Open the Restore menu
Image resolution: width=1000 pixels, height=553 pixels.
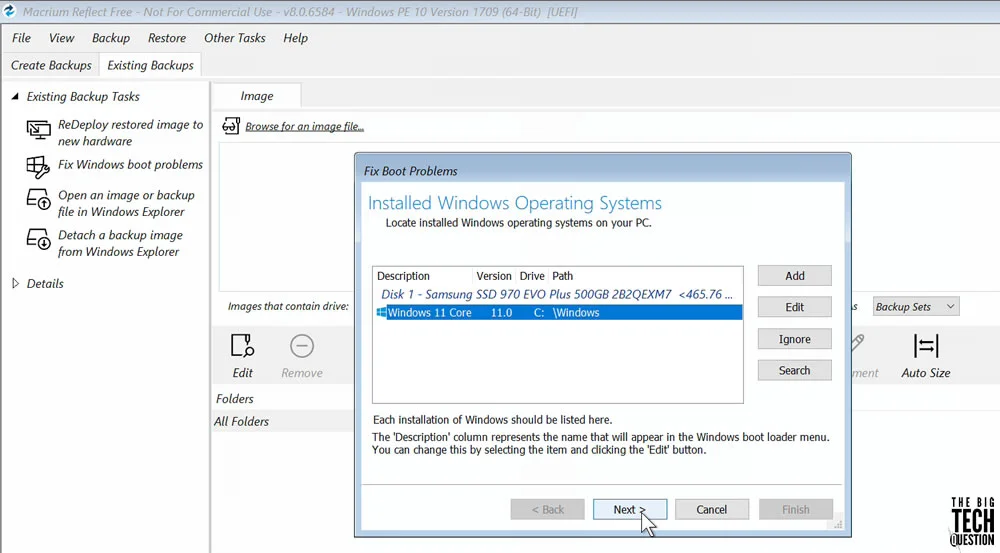pyautogui.click(x=166, y=38)
